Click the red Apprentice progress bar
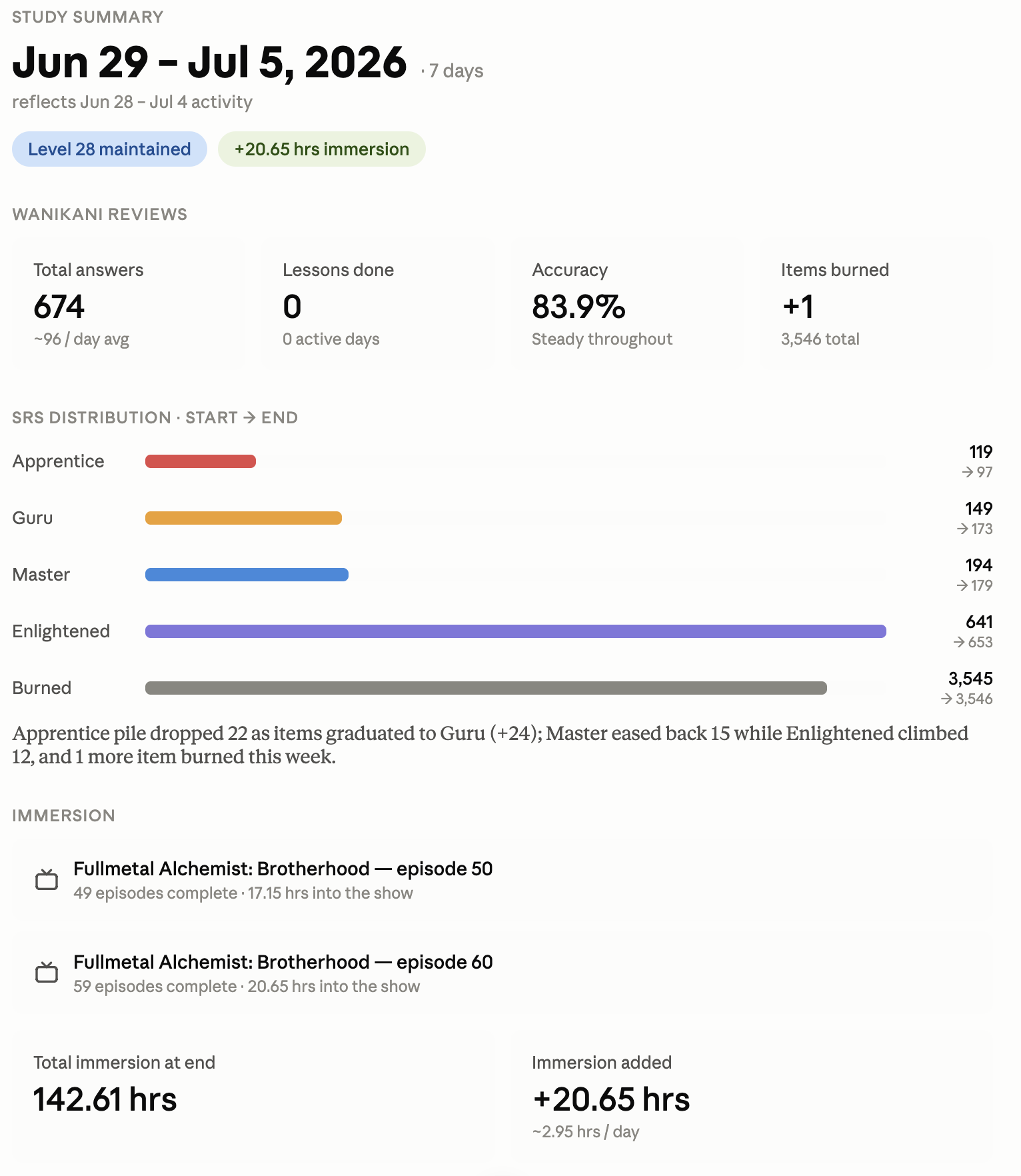1021x1176 pixels. tap(201, 461)
